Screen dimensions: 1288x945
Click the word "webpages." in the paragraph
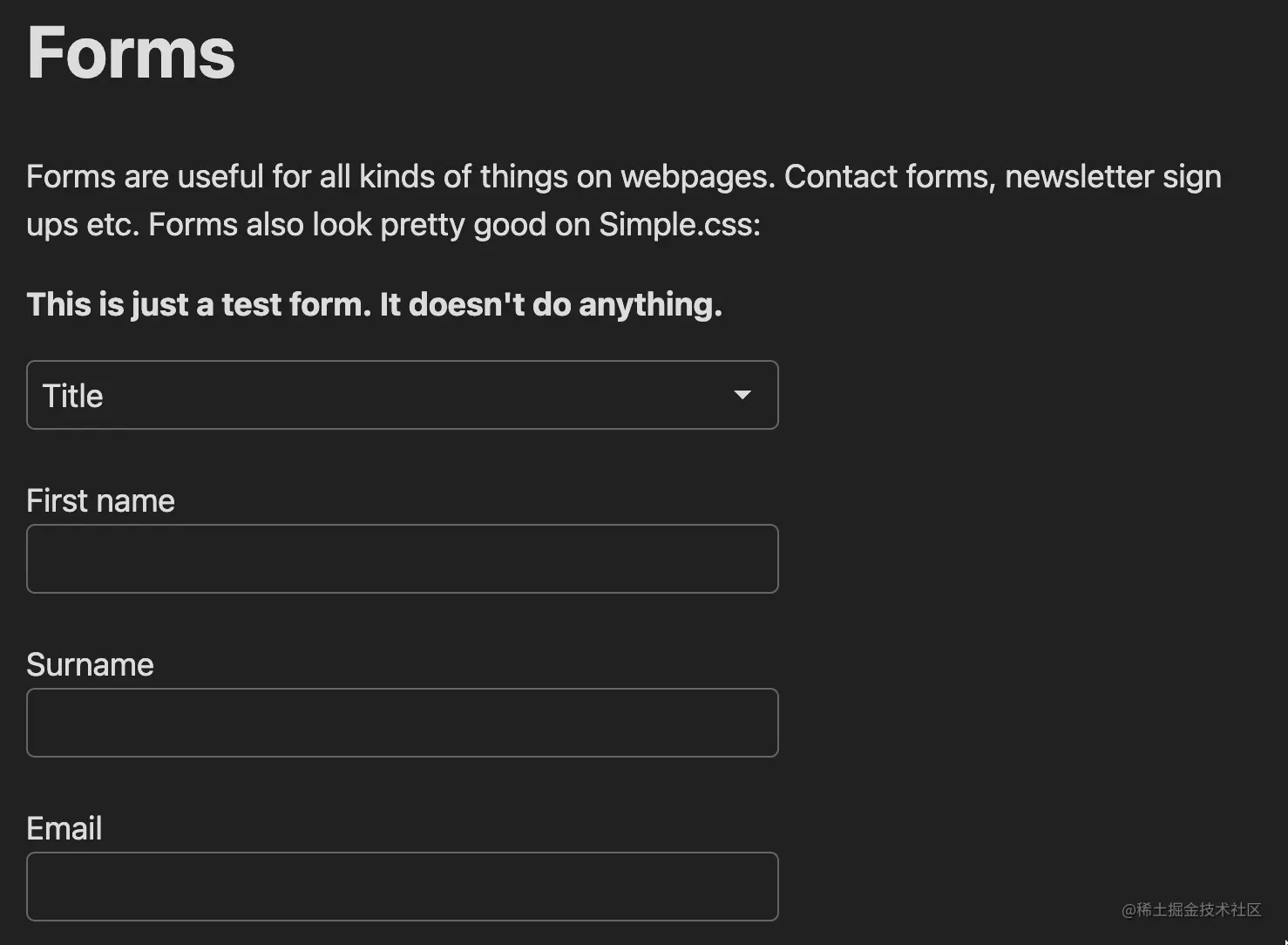(697, 177)
